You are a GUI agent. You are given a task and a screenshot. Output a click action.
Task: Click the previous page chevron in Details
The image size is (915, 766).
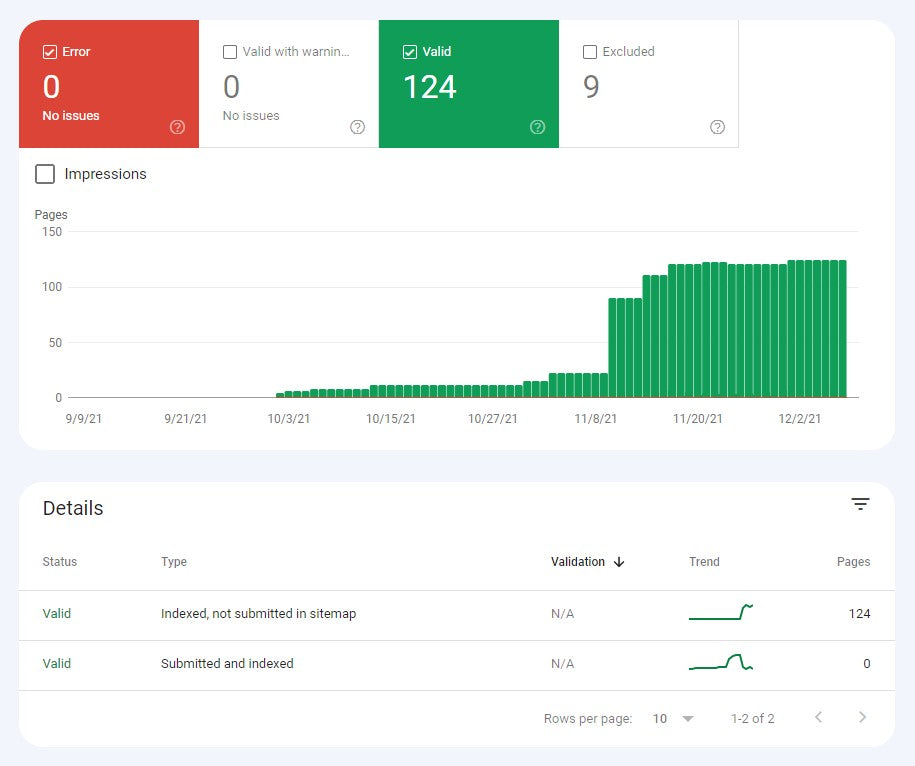[820, 717]
